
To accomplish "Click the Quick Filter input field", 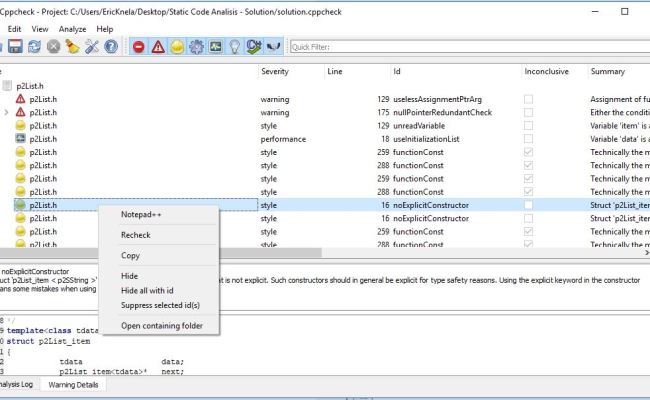I will coord(470,47).
